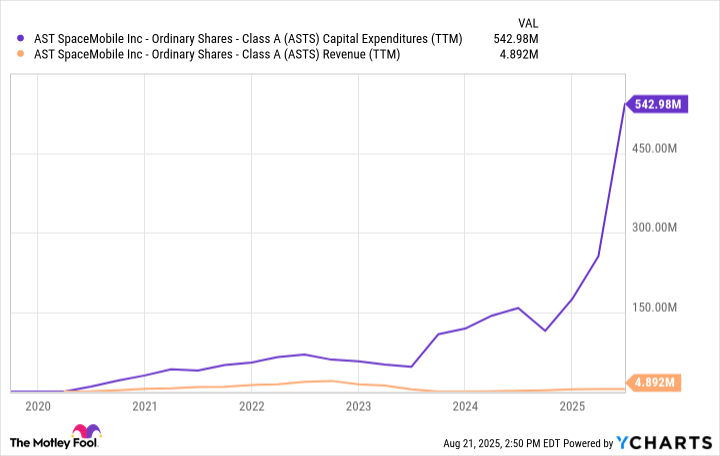Image resolution: width=720 pixels, height=456 pixels.
Task: Click The Motley Fool wordmark
Action: pos(53,443)
